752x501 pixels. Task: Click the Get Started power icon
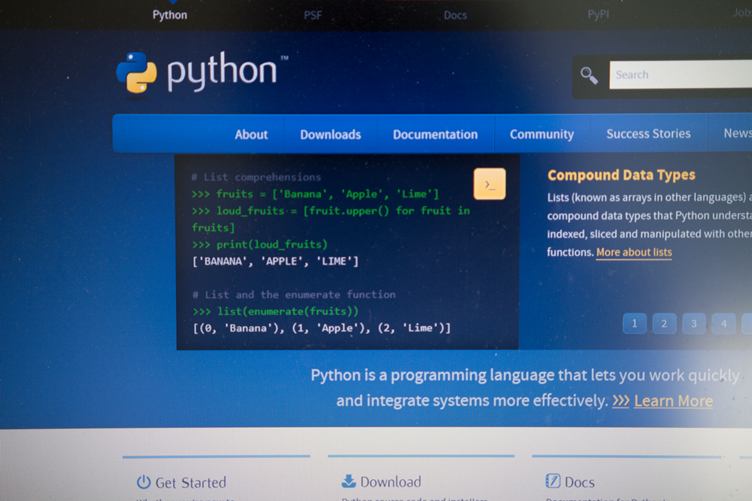click(143, 482)
